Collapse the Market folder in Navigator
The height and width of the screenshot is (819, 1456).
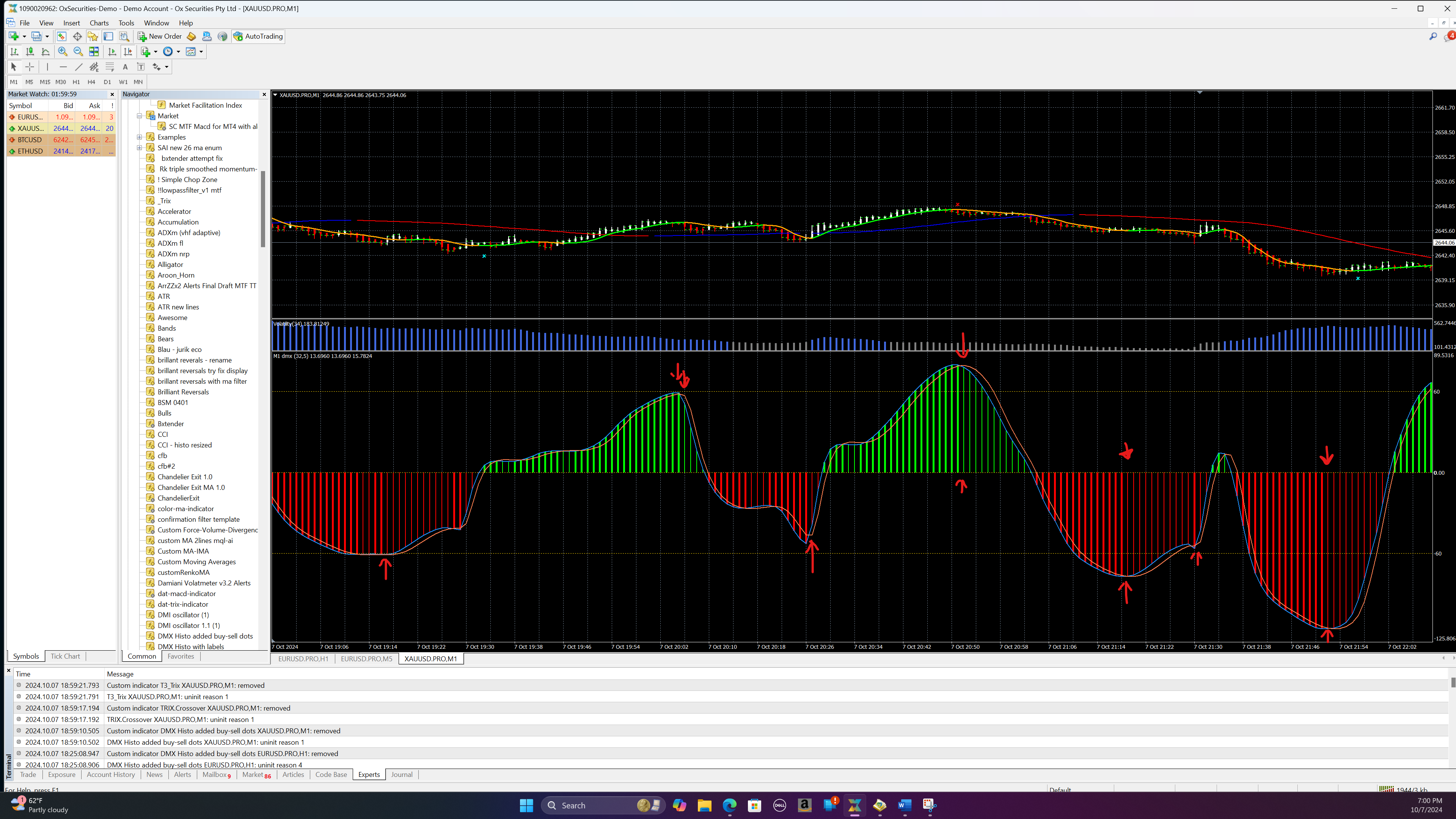click(139, 116)
